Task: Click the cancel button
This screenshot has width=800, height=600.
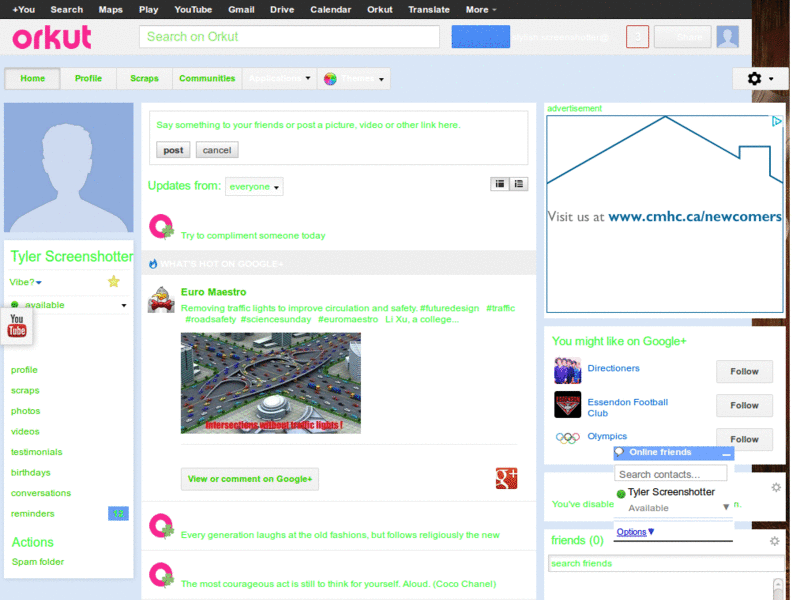Action: click(217, 150)
